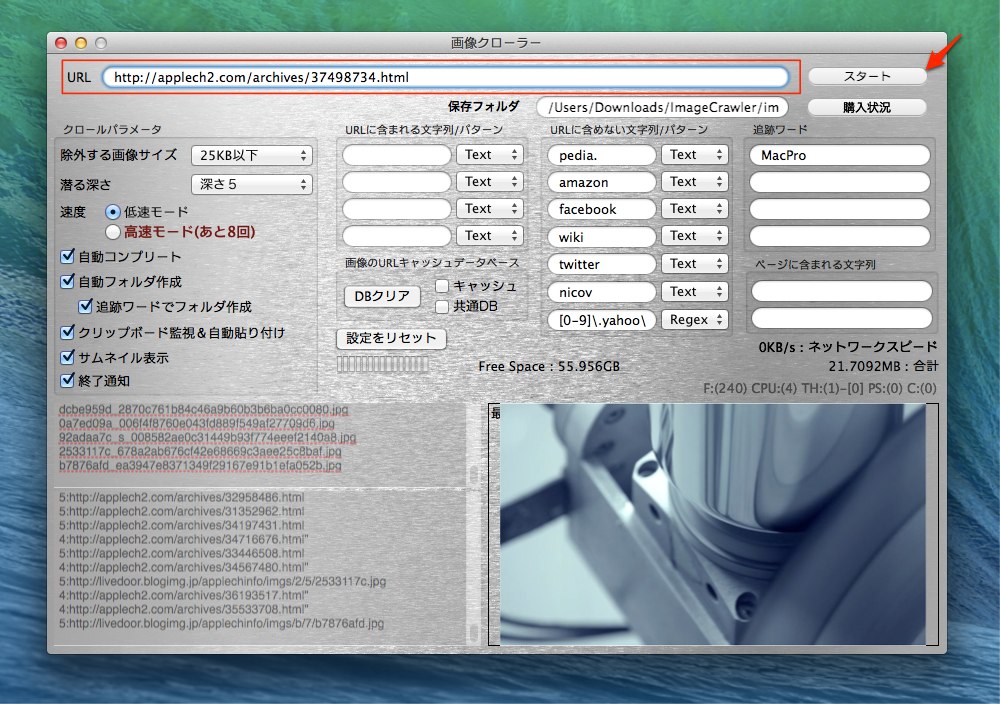Select 92adaa7c_s_008582ae0c31449b93f774eeef2140a8.jpg entry
The width and height of the screenshot is (1000, 704).
(x=207, y=437)
